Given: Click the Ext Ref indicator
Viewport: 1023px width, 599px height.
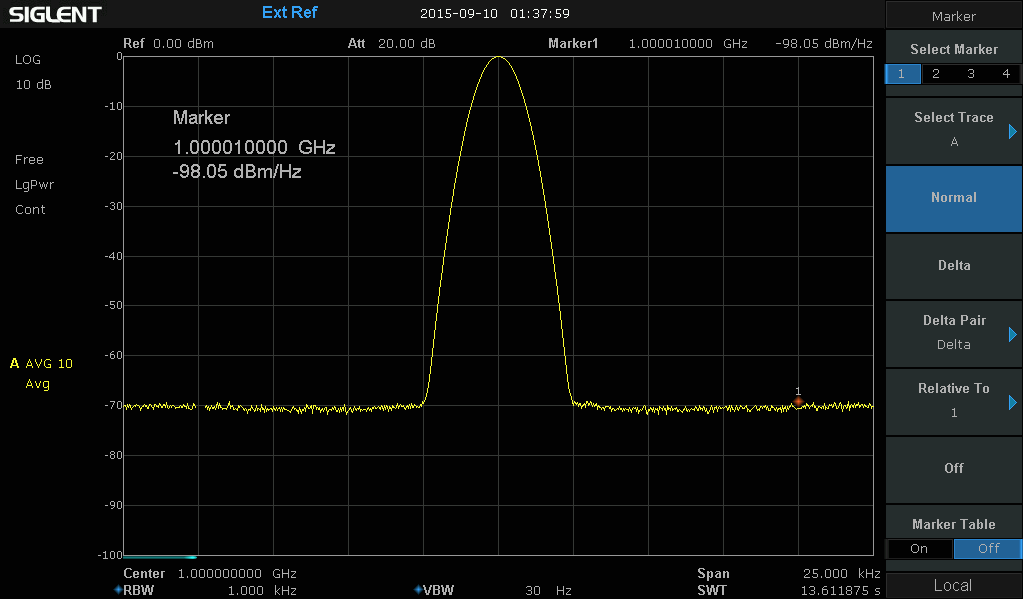Looking at the screenshot, I should point(290,12).
